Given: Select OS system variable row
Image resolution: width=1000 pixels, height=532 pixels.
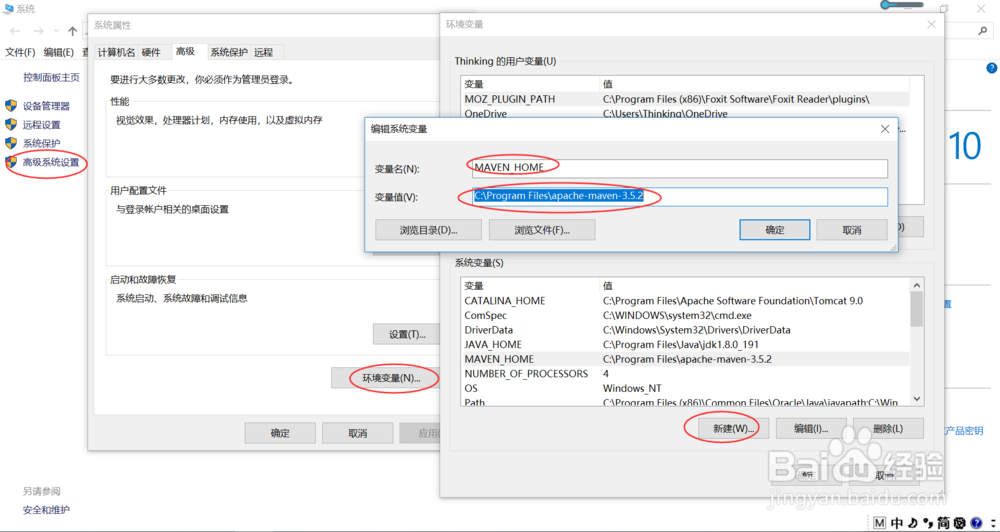Looking at the screenshot, I should coord(686,388).
